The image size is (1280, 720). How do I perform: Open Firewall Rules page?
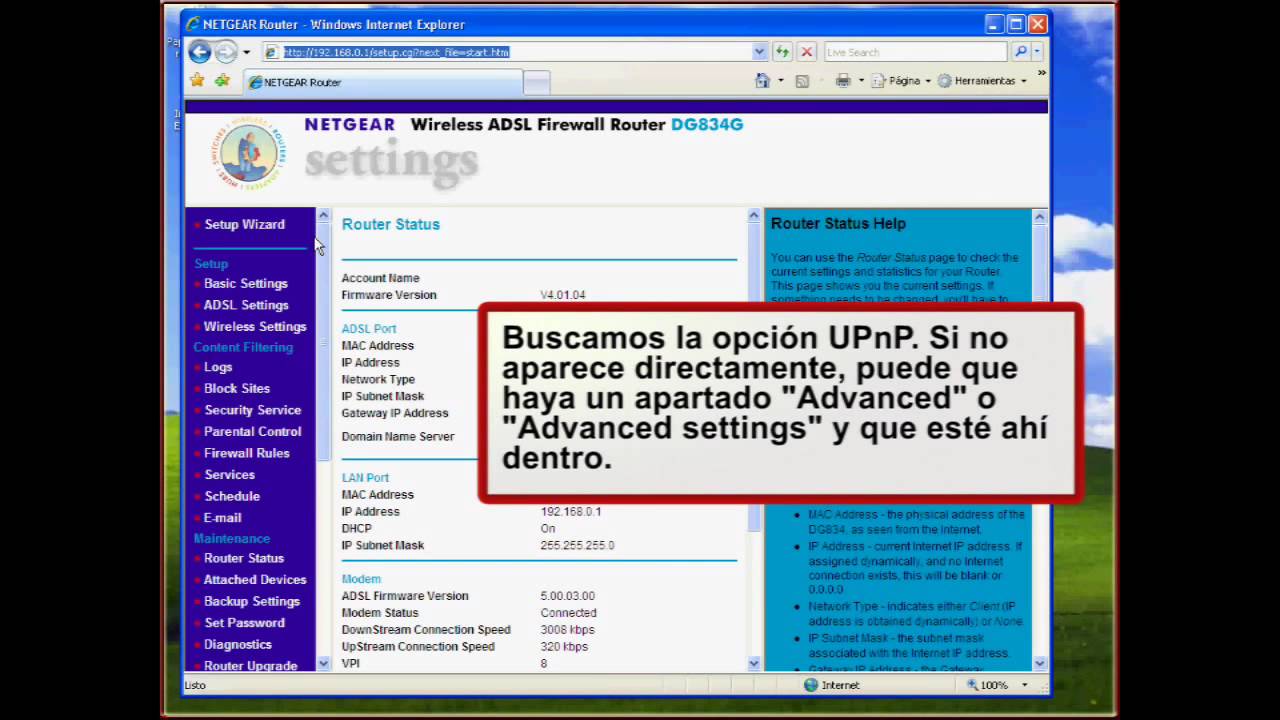click(x=246, y=453)
